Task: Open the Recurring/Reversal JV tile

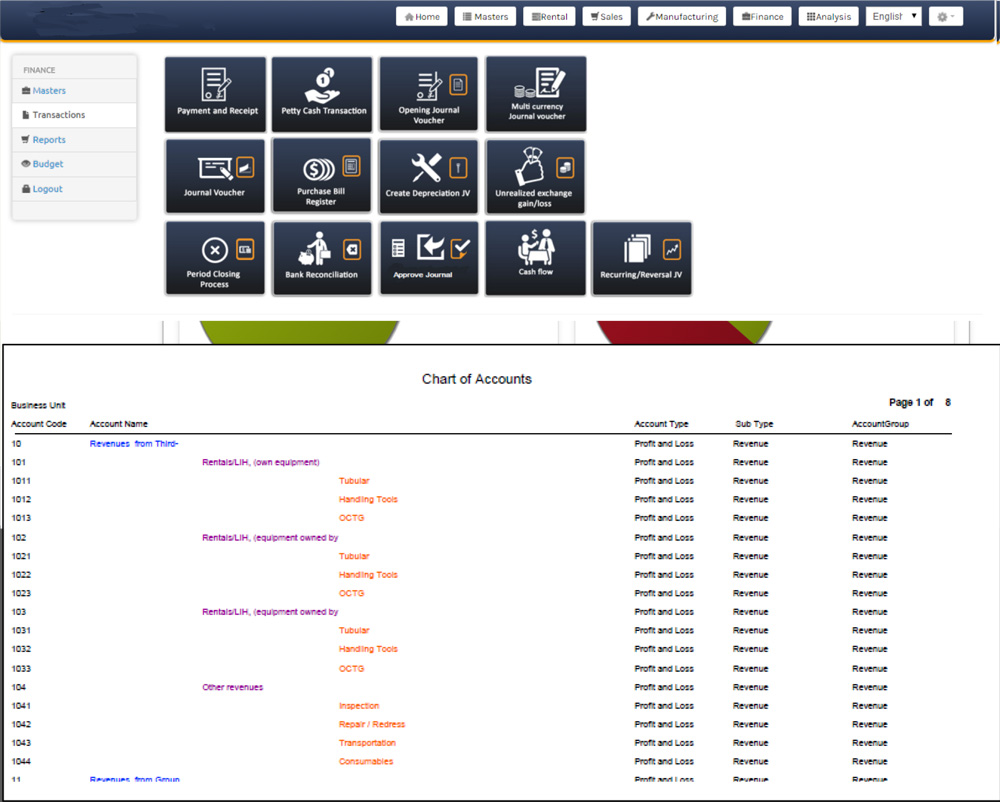Action: point(642,258)
